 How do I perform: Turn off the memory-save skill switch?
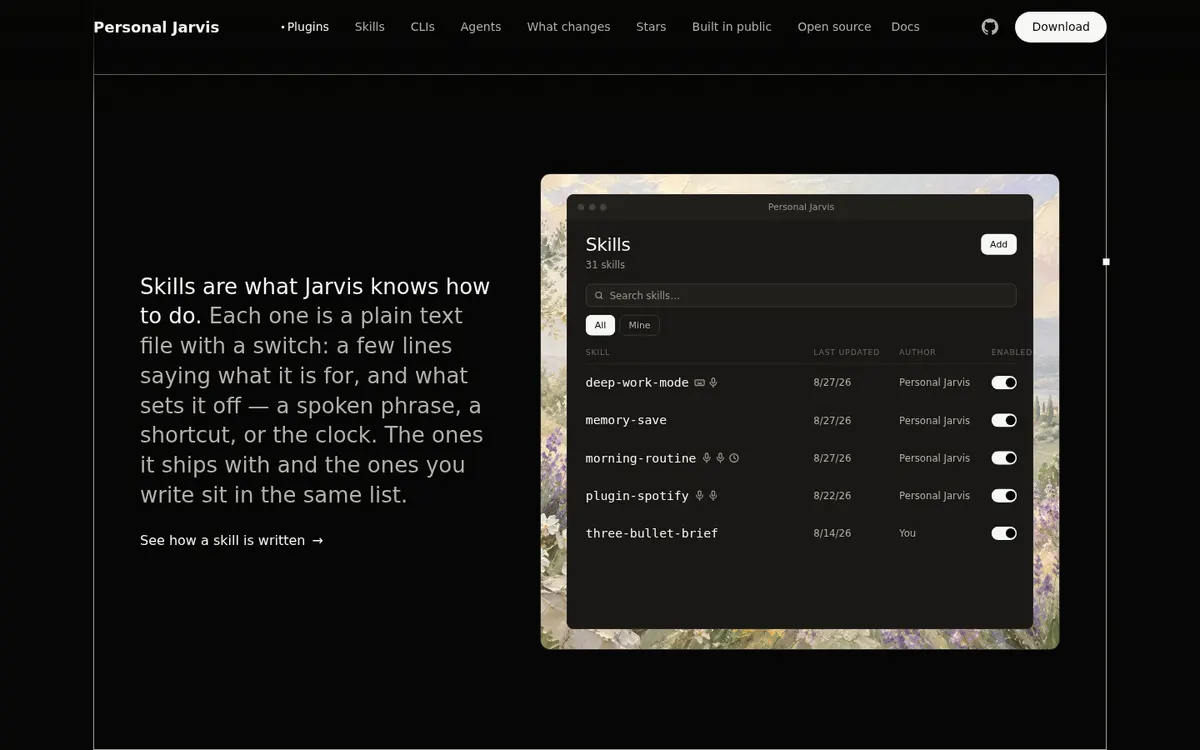click(1004, 420)
